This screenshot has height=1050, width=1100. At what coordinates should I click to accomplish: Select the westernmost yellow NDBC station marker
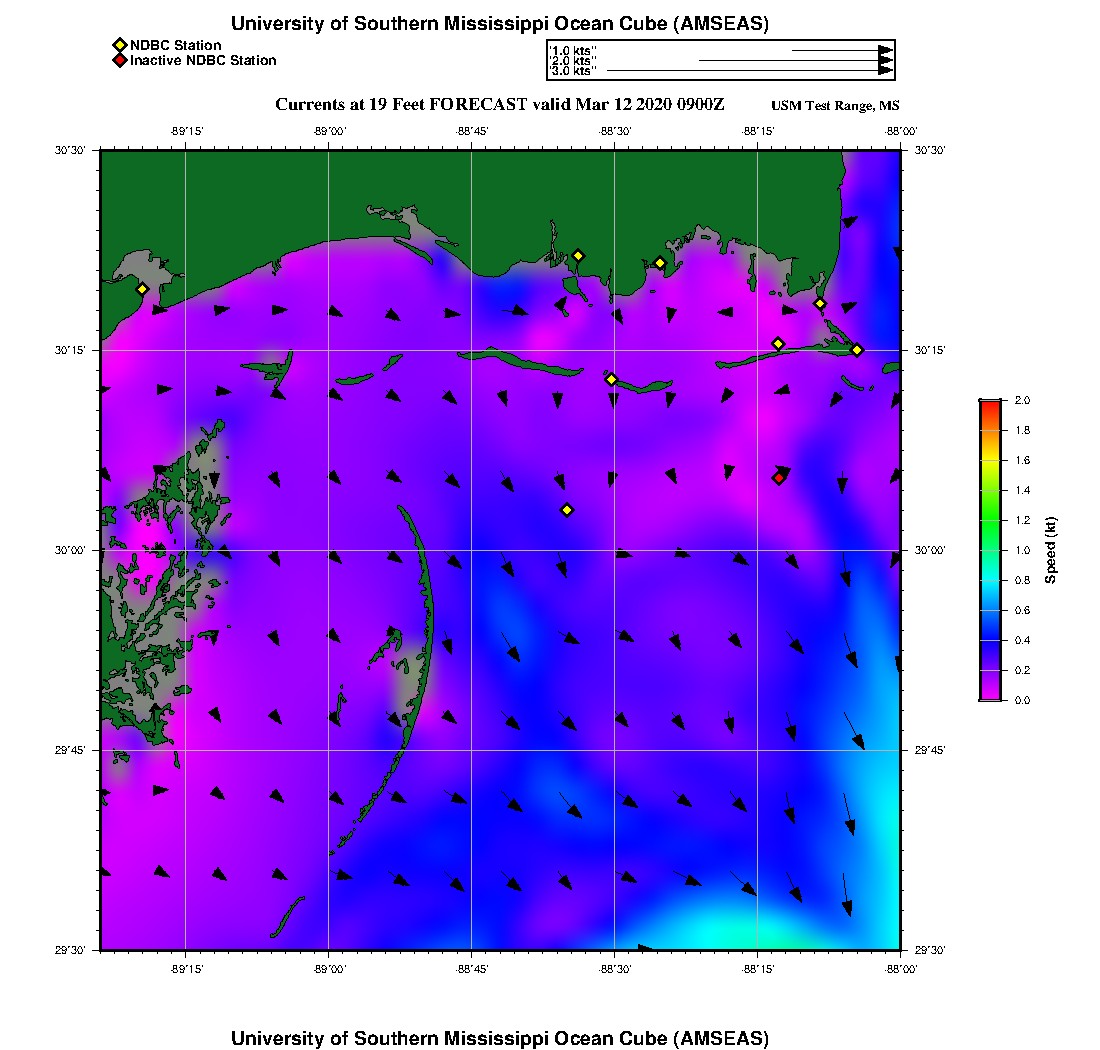(x=142, y=289)
